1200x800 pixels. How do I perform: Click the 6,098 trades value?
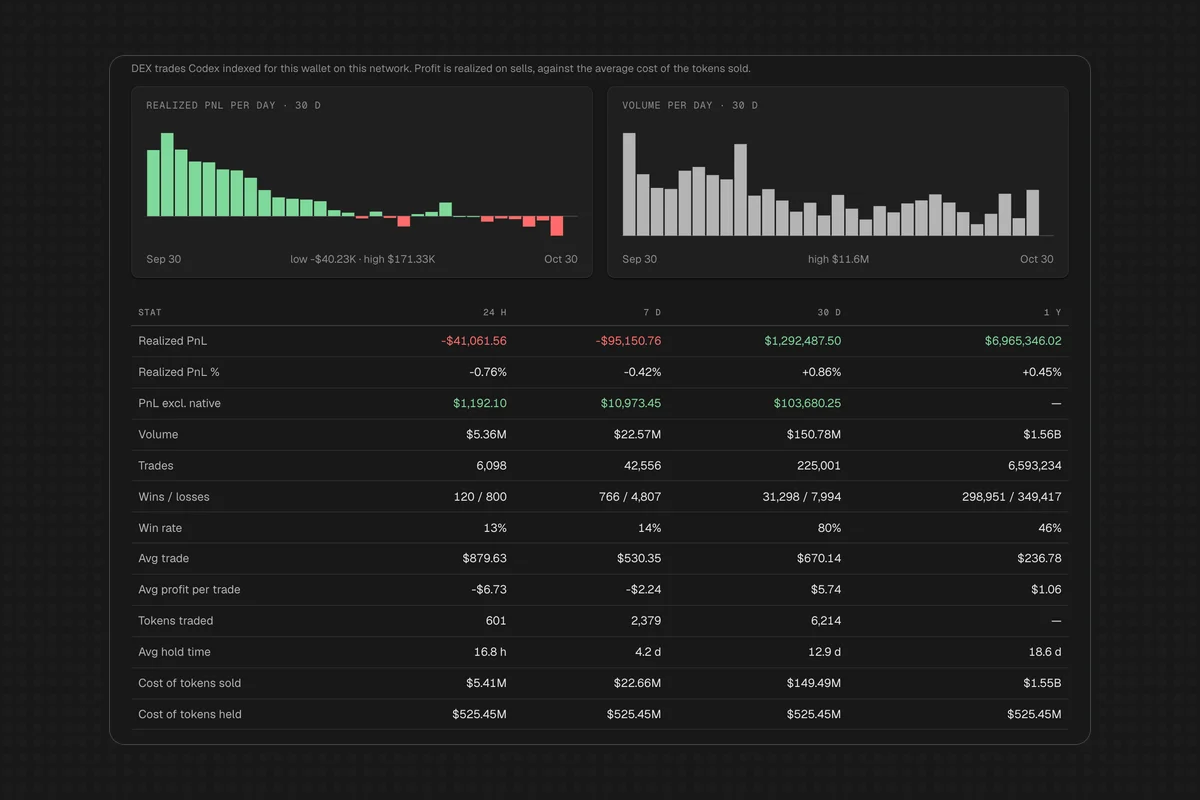click(x=491, y=465)
